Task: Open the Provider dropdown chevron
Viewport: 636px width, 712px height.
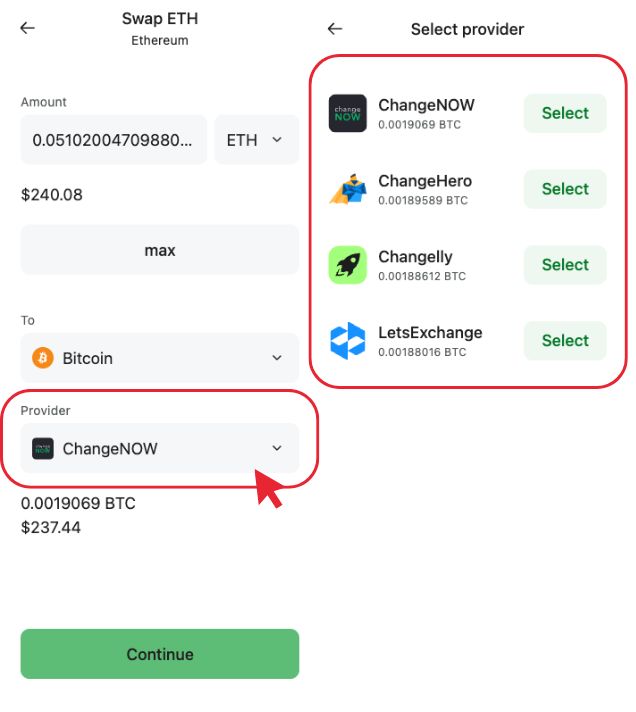Action: (x=277, y=449)
